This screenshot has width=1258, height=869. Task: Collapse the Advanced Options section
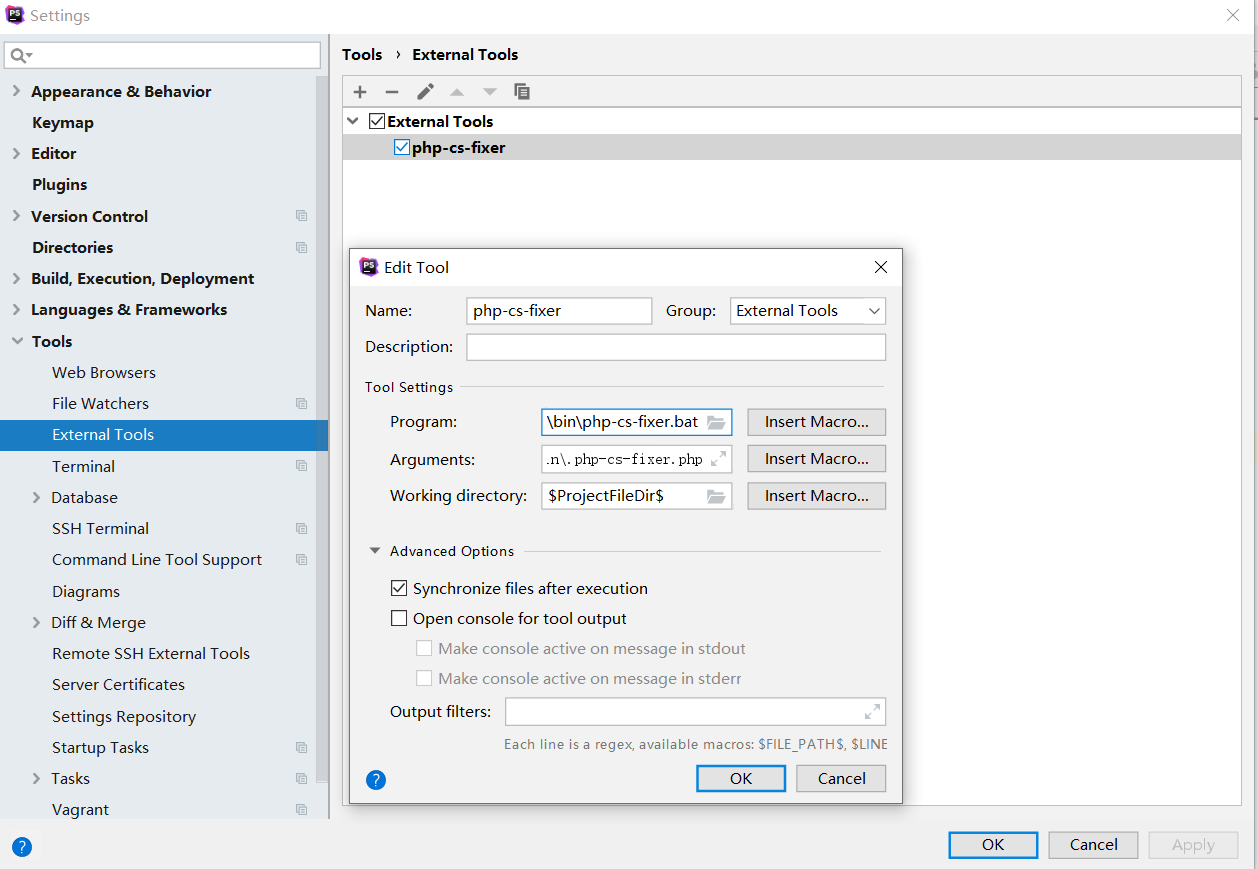[375, 551]
